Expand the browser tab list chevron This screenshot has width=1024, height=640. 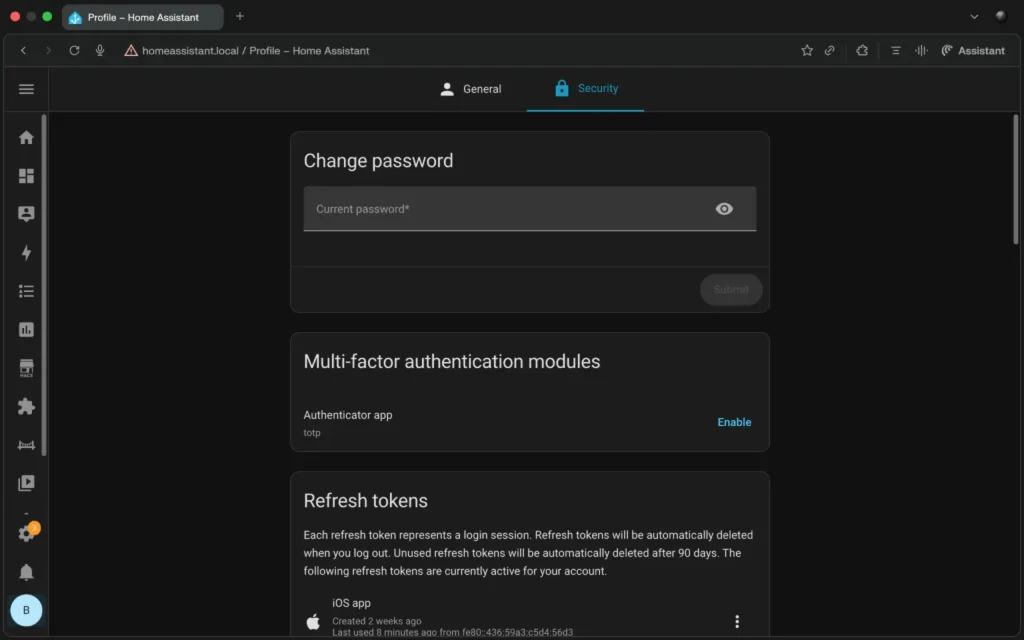click(x=974, y=17)
